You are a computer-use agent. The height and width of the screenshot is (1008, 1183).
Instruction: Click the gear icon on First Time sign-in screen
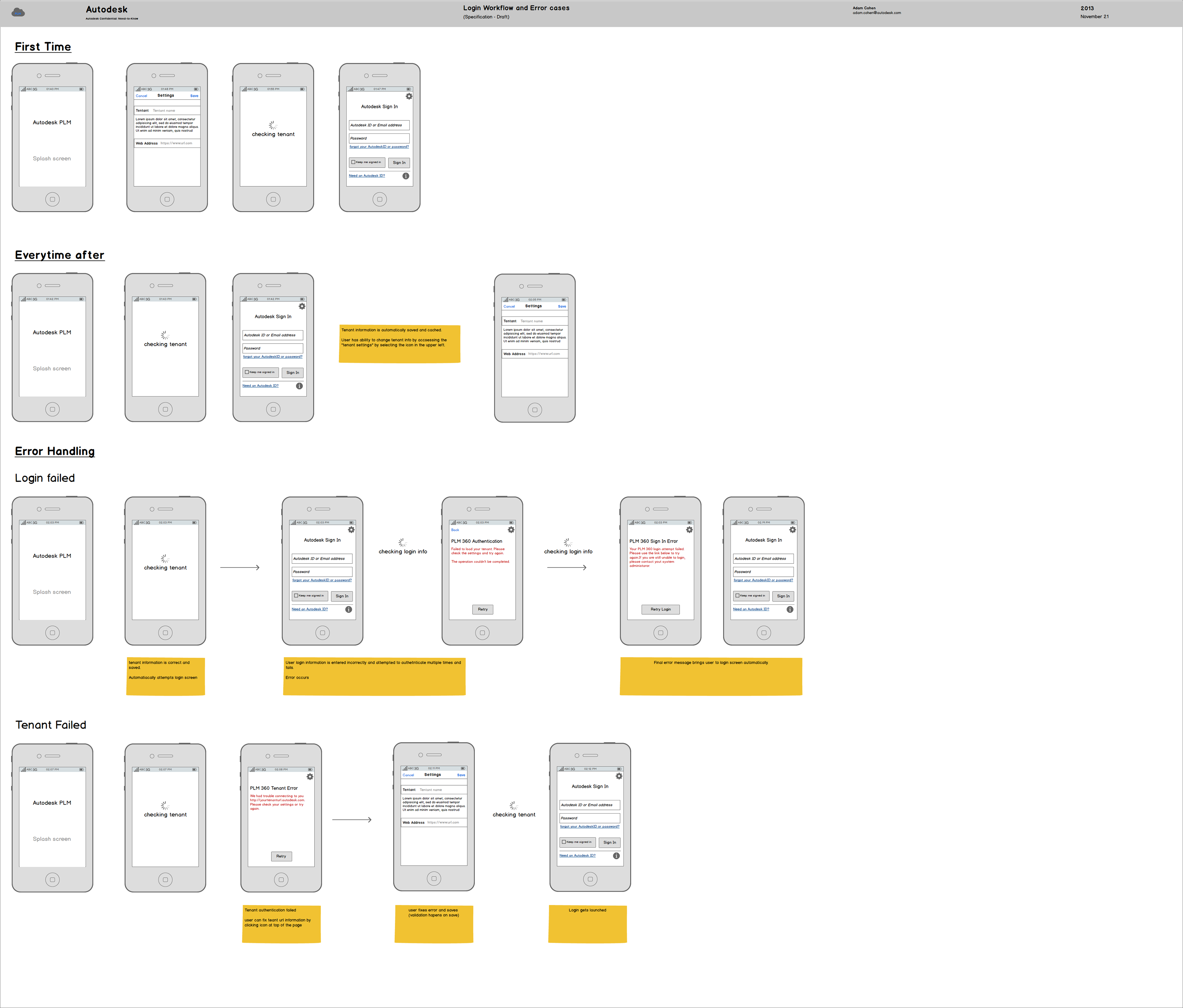tap(409, 96)
